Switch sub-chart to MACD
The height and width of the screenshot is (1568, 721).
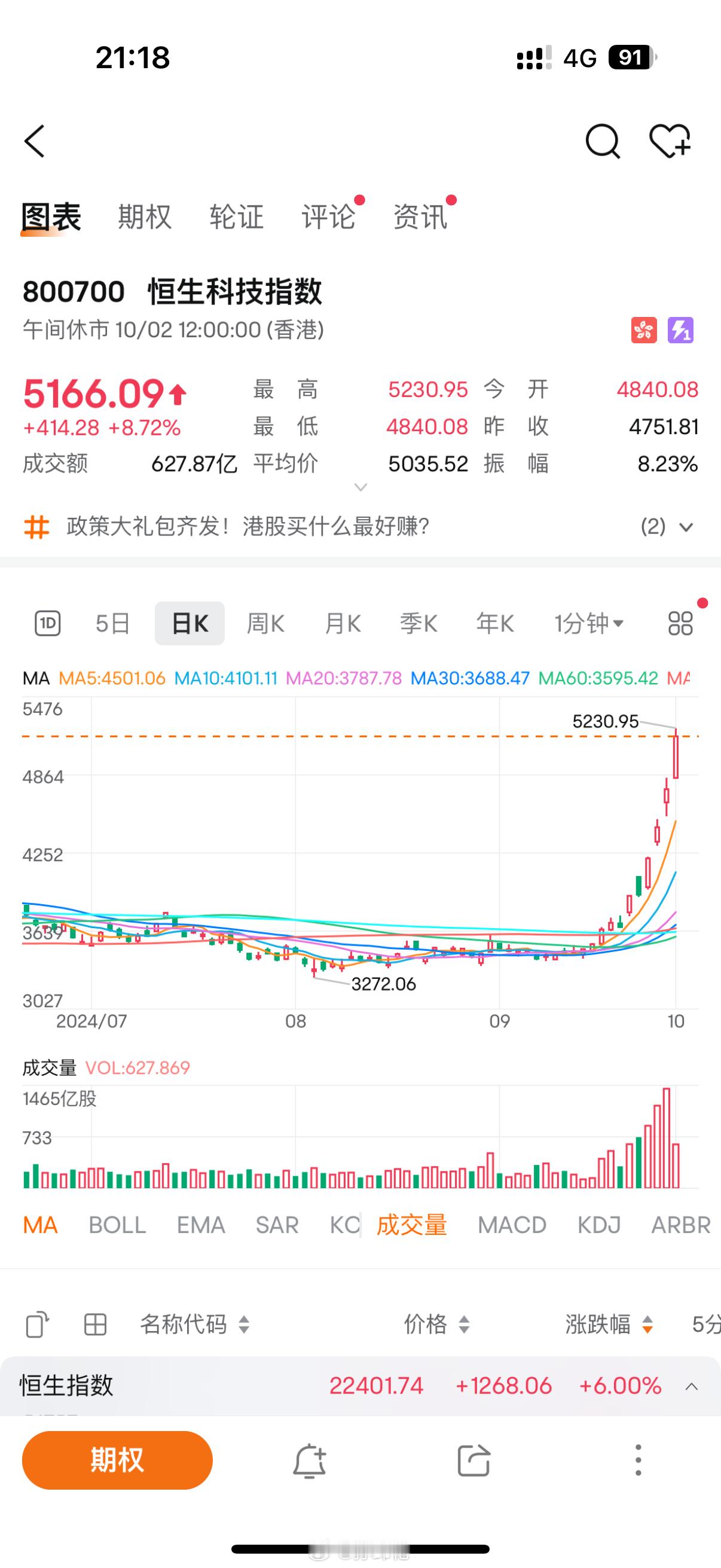tap(512, 1225)
